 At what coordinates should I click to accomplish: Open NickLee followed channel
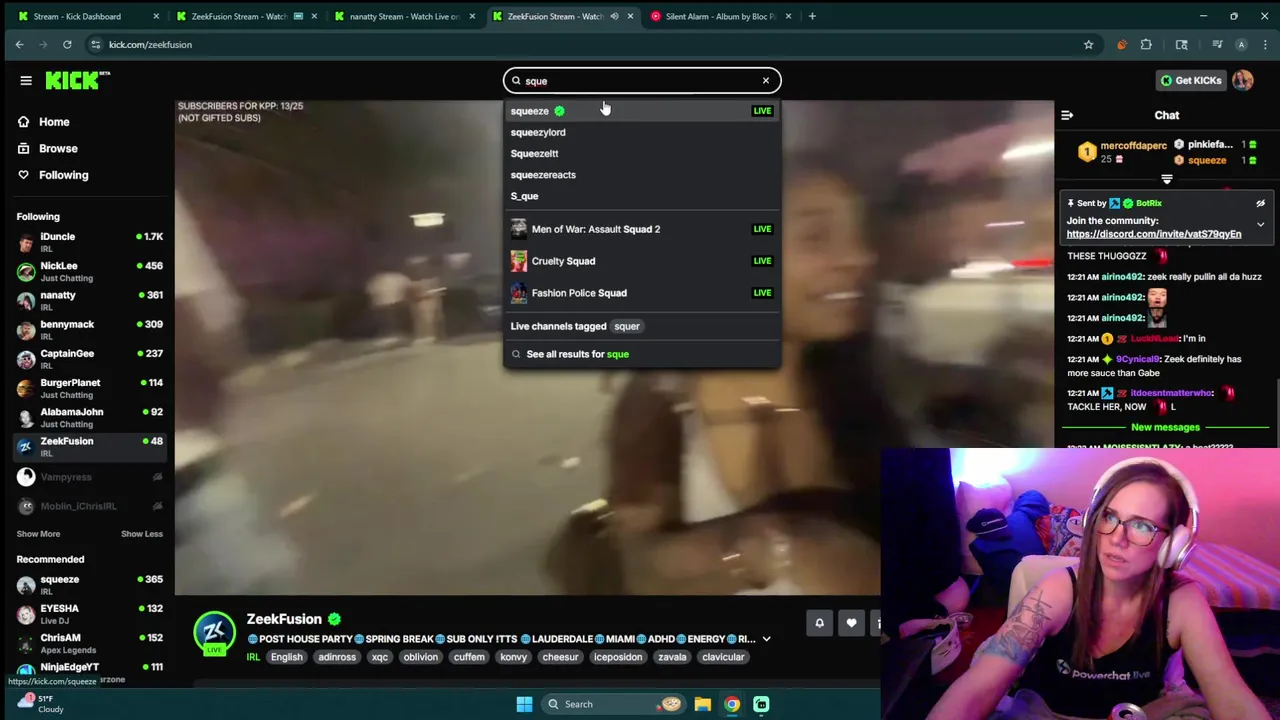88,271
